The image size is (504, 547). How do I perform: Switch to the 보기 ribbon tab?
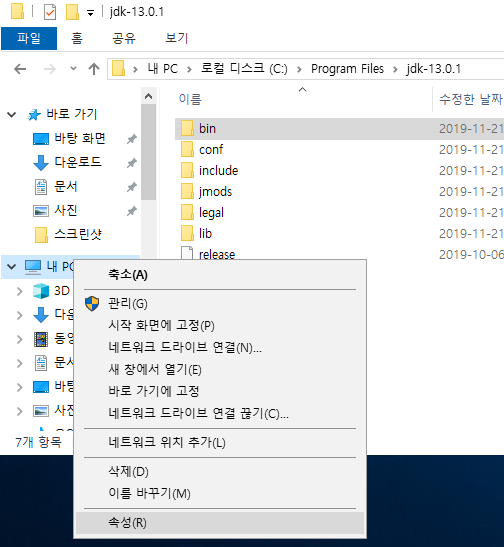176,38
